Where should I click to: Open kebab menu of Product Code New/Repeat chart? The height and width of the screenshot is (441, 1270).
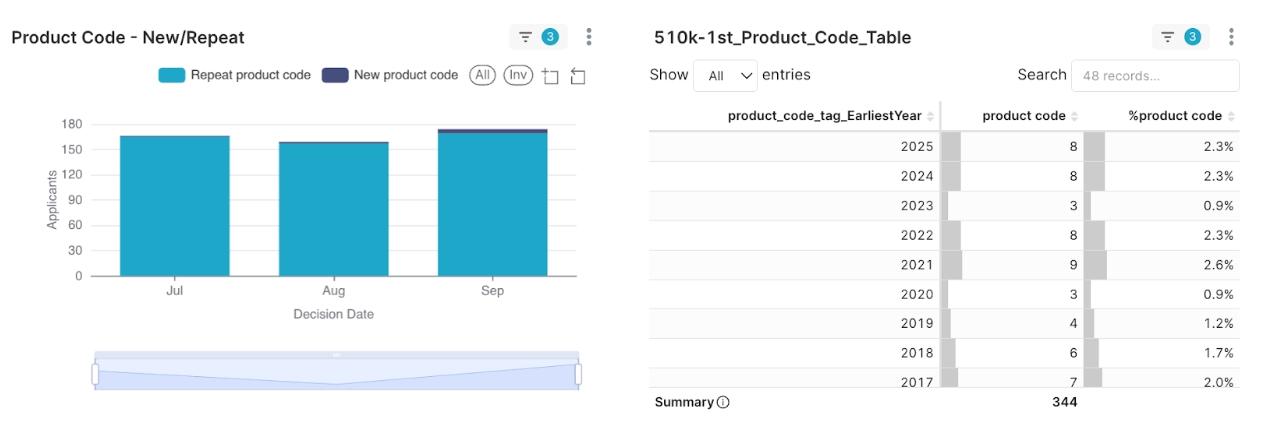pyautogui.click(x=589, y=37)
